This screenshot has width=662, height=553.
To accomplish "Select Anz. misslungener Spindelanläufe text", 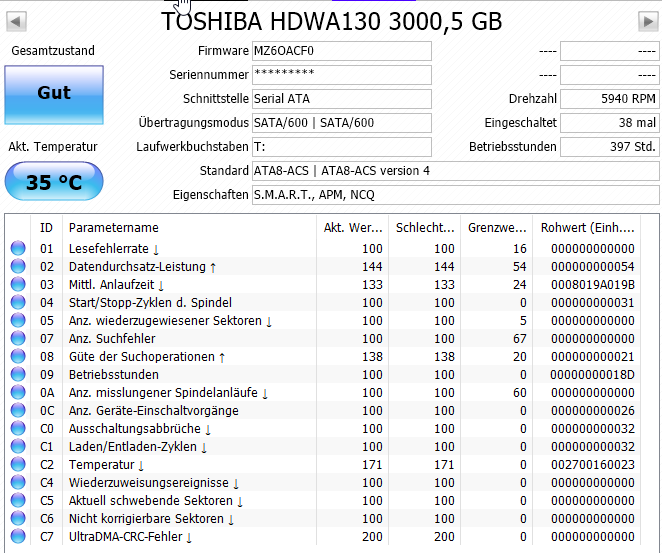I will [163, 393].
